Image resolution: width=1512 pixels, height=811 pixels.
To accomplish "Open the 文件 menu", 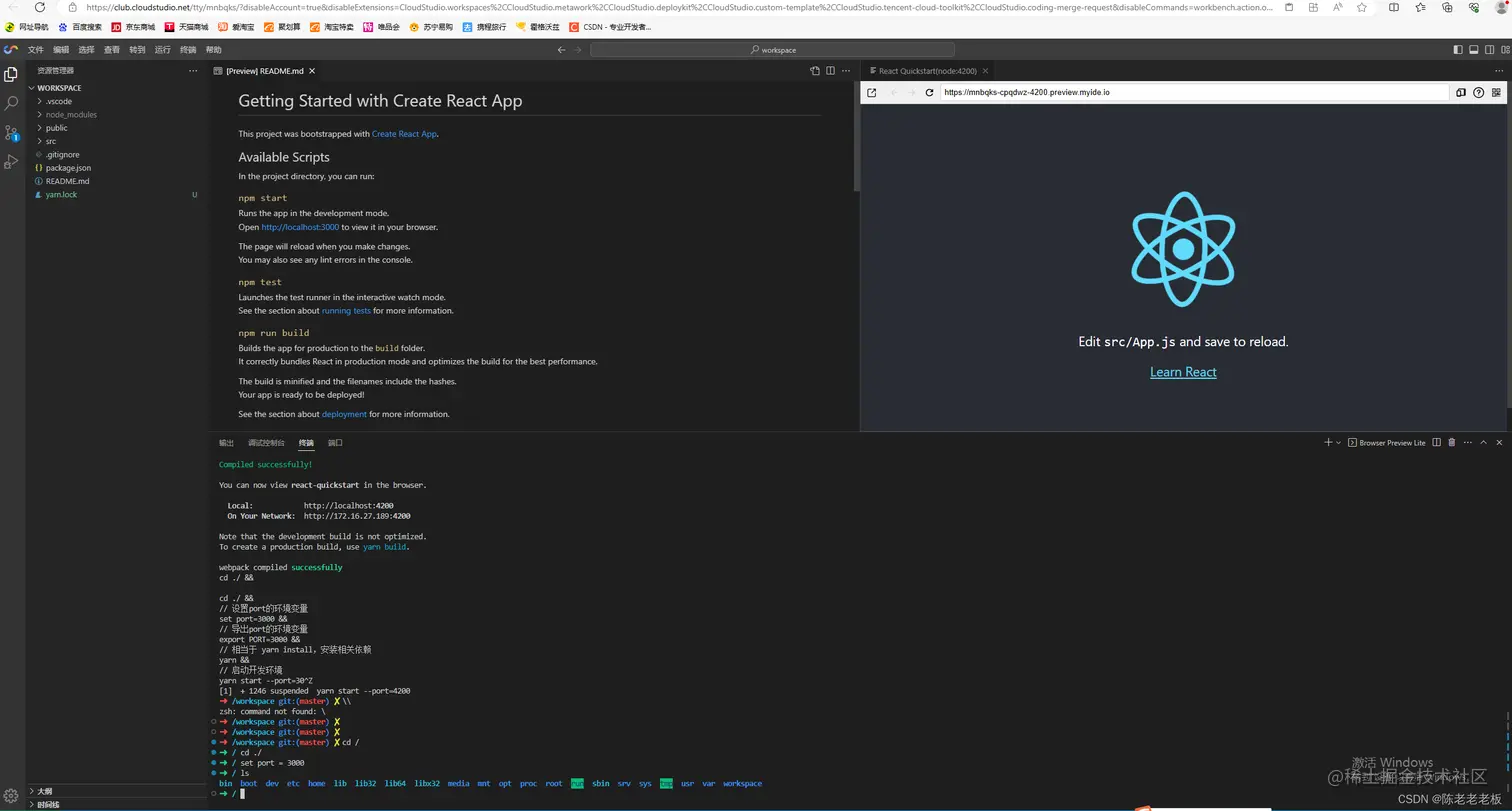I will 36,49.
